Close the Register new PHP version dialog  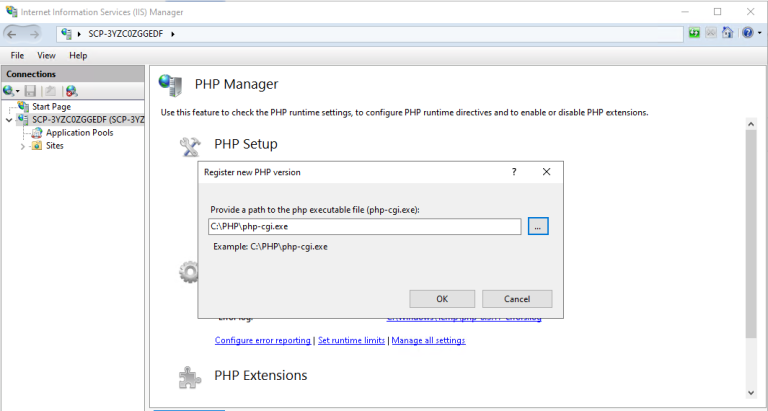(x=546, y=172)
